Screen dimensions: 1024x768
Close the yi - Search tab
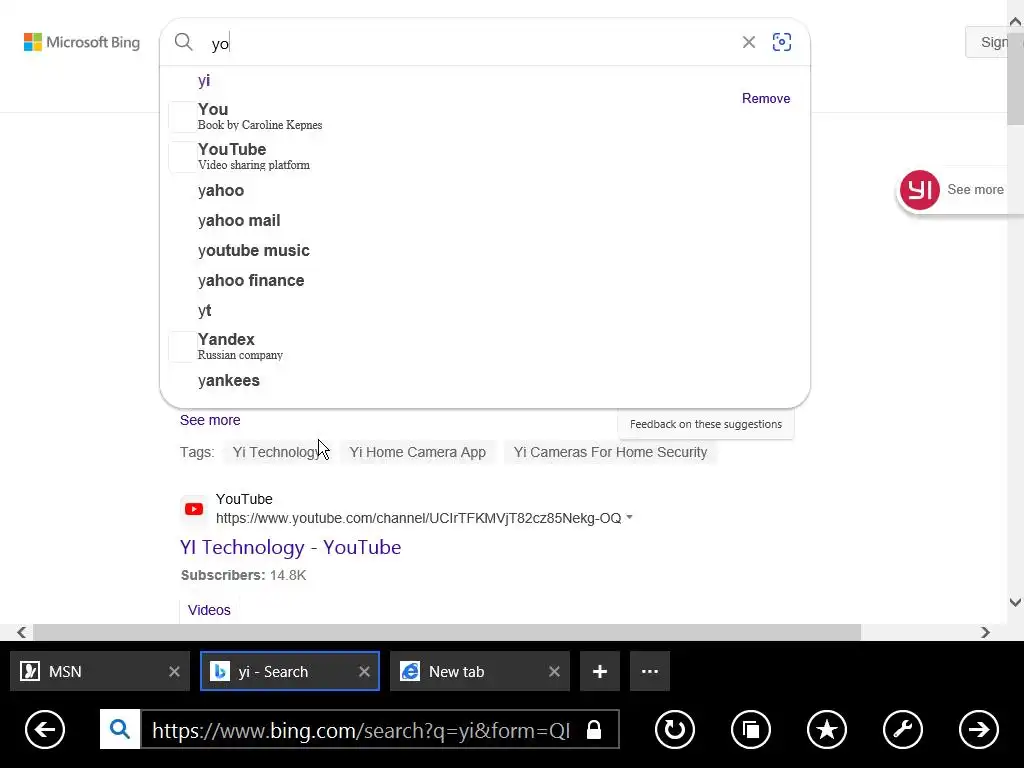click(364, 671)
